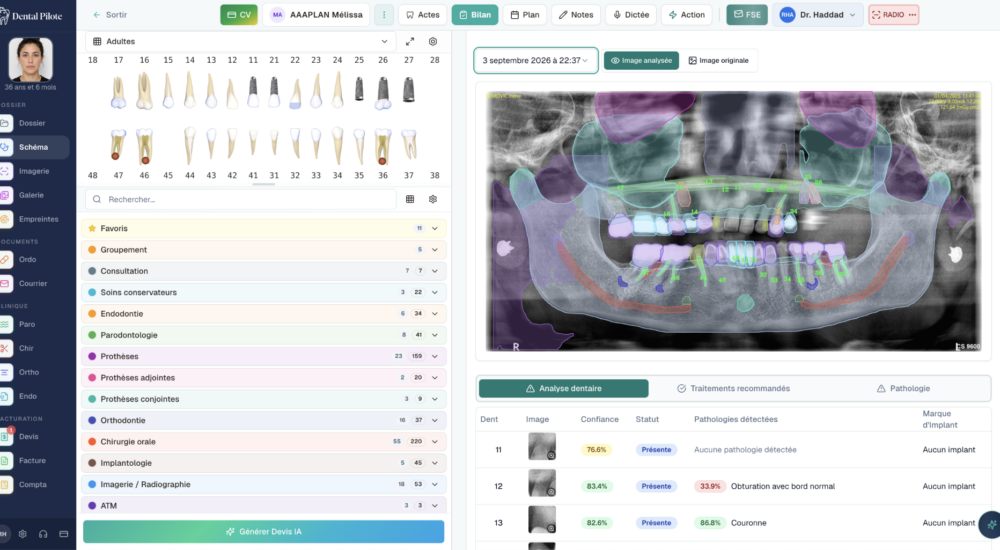
Task: Open the Chir module
Action: (26, 348)
